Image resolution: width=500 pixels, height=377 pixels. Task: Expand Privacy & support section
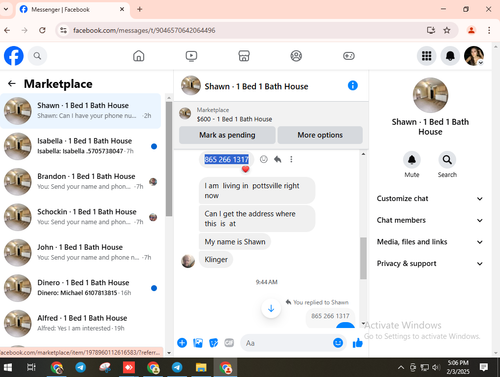pyautogui.click(x=430, y=264)
